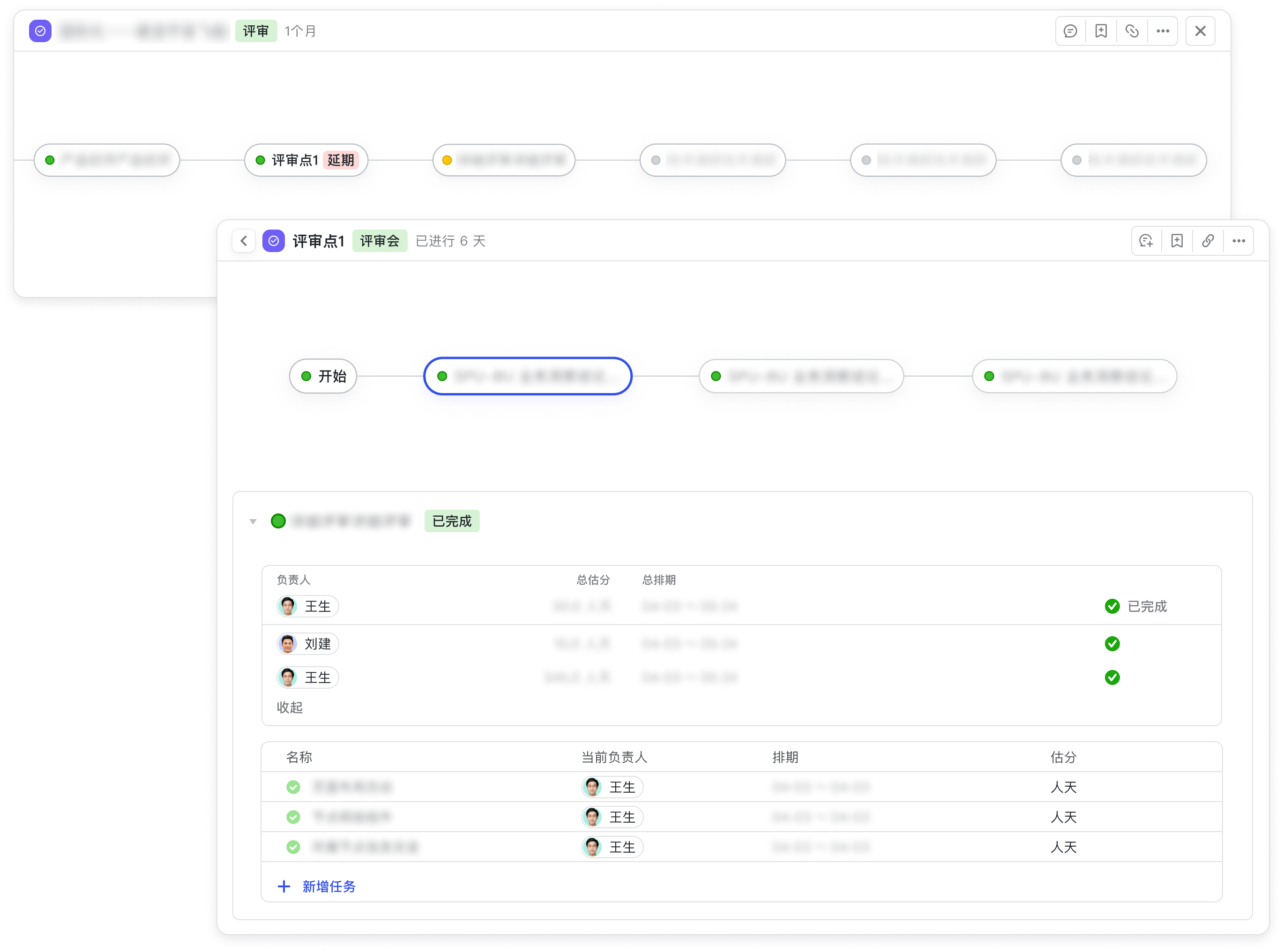
Task: Collapse the completed node section triangle
Action: click(x=253, y=521)
